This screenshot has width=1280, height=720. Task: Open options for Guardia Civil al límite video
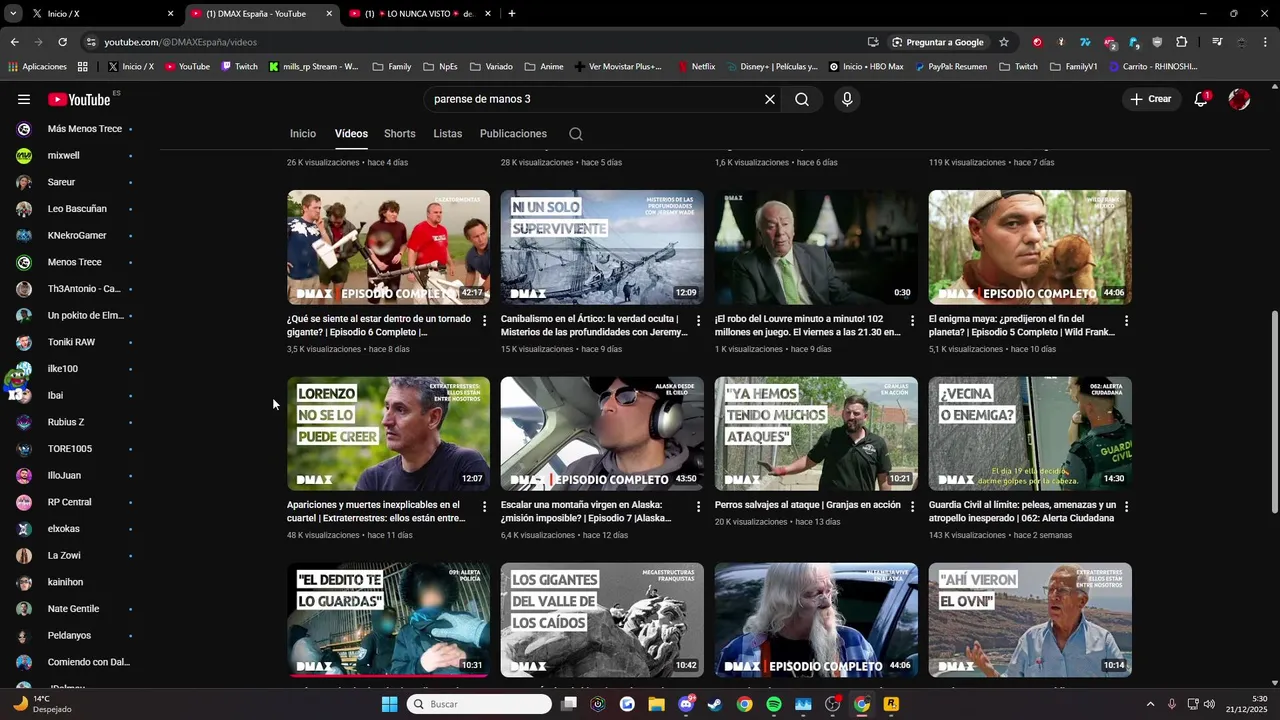click(1126, 507)
